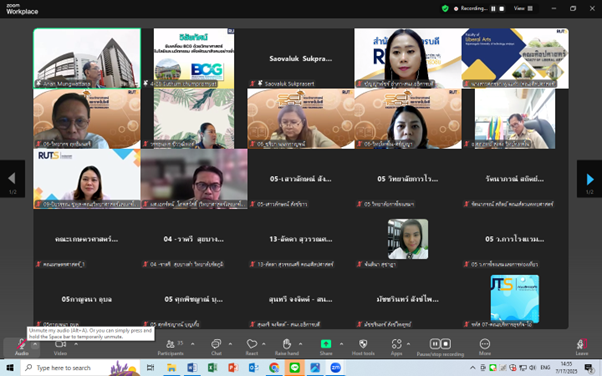602x376 pixels.
Task: Open File Explorer from the taskbar
Action: pyautogui.click(x=171, y=368)
